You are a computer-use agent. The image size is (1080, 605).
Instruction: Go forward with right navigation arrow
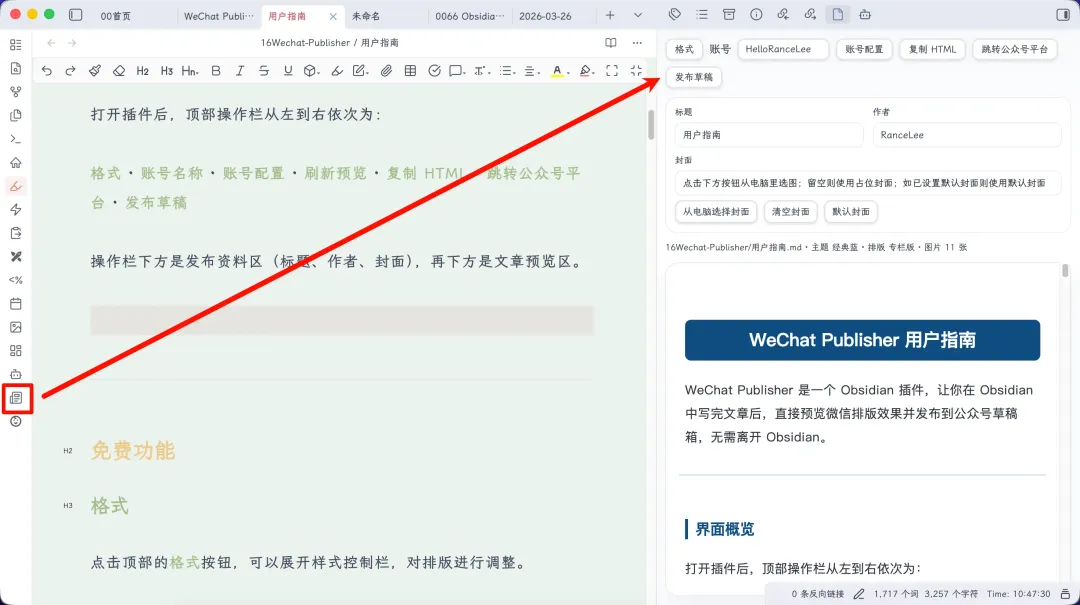tap(72, 43)
